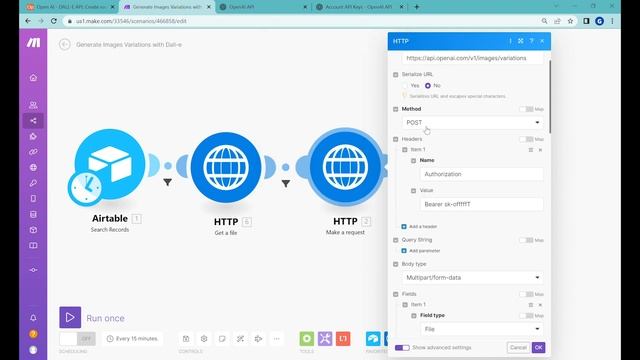The width and height of the screenshot is (640, 360).
Task: Click the OK button in HTTP panel
Action: 538,347
